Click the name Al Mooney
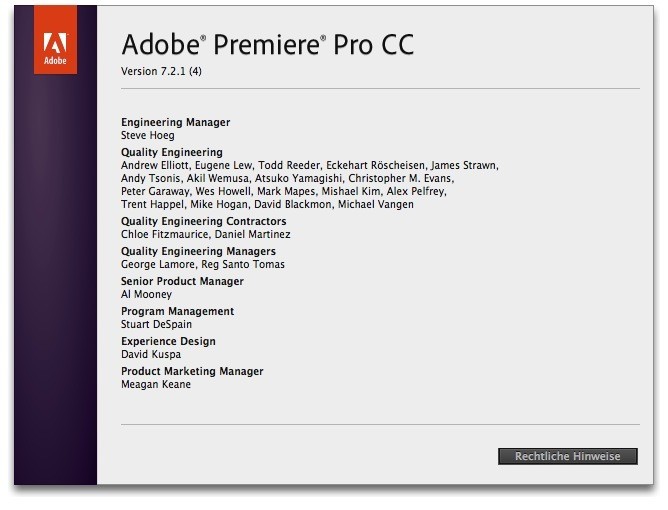This screenshot has height=510, width=668. tap(146, 294)
